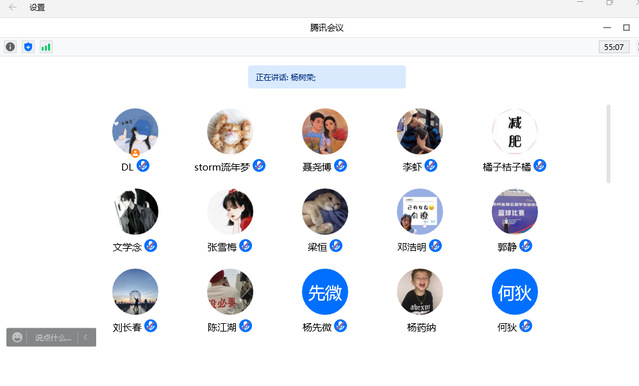This screenshot has width=639, height=386.
Task: Select 杨药纳's child photo avatar
Action: (x=420, y=292)
